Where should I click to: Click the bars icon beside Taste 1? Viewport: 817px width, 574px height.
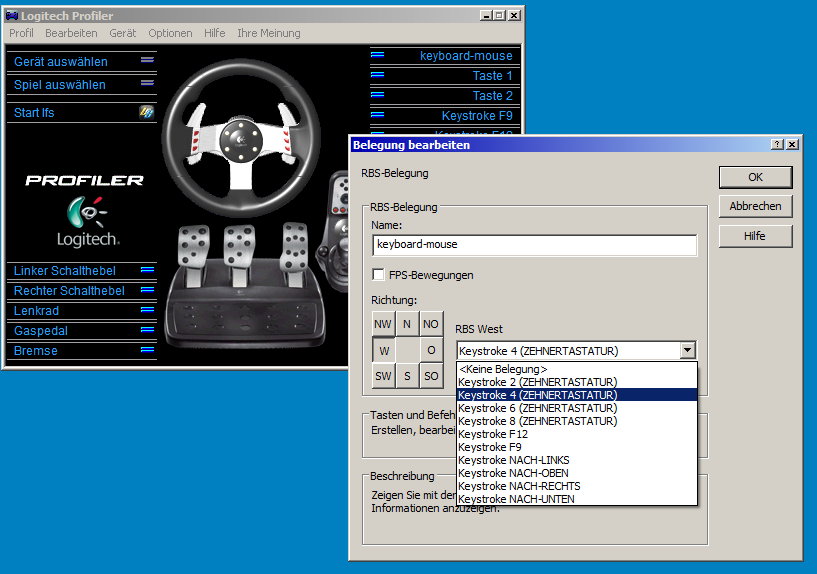pos(377,74)
